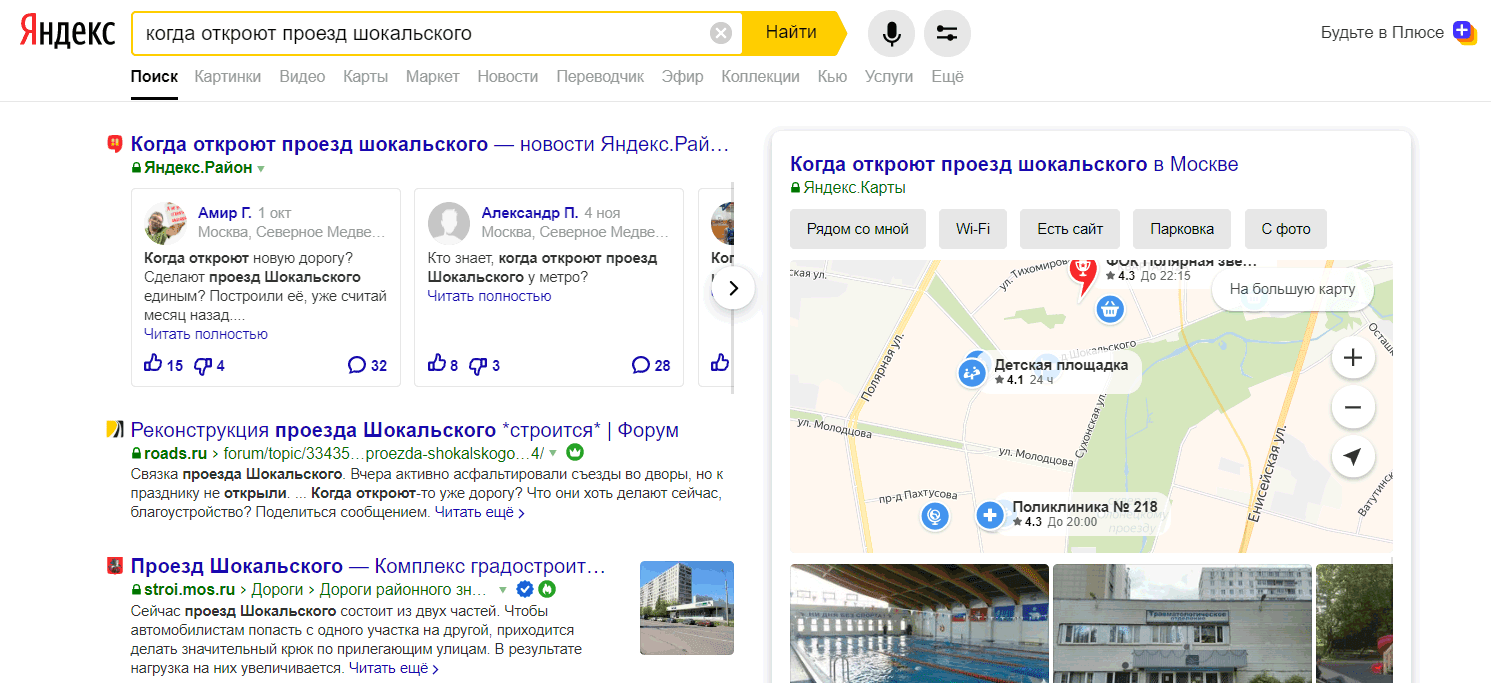Click Александр П. avatar placeholder
The height and width of the screenshot is (683, 1491).
[449, 223]
